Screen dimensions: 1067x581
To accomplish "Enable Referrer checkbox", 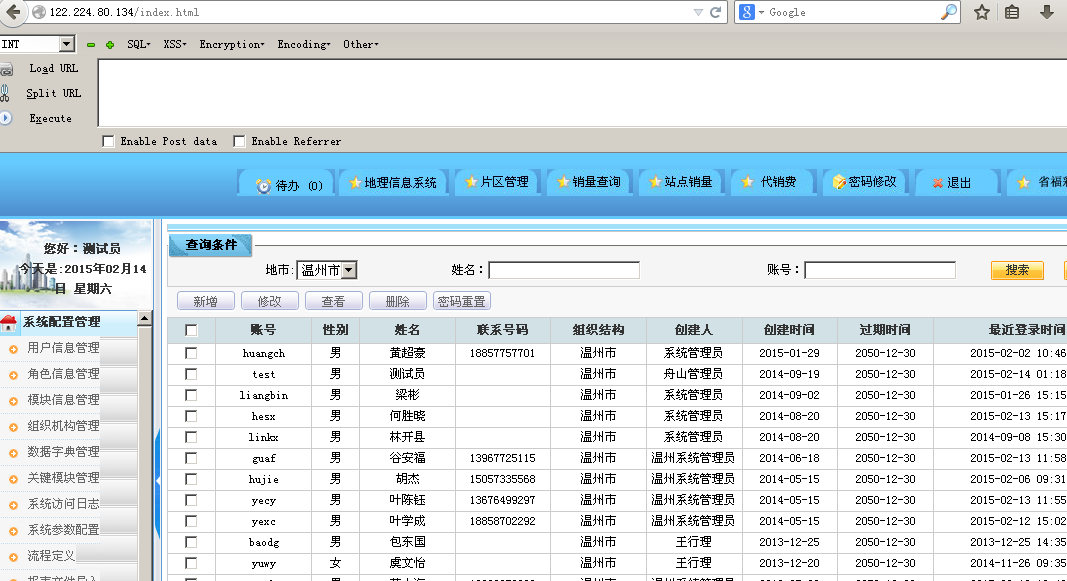I will [x=239, y=142].
